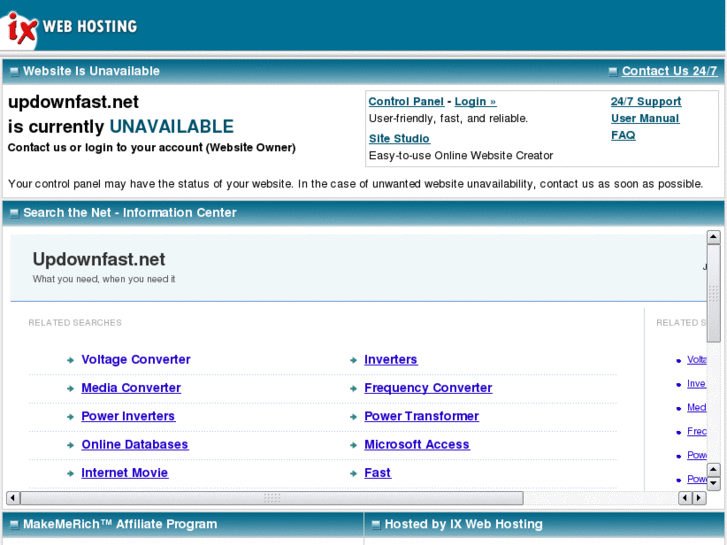Click the inner frame scroll up arrow
Viewport: 727px width, 545px height.
[713, 237]
